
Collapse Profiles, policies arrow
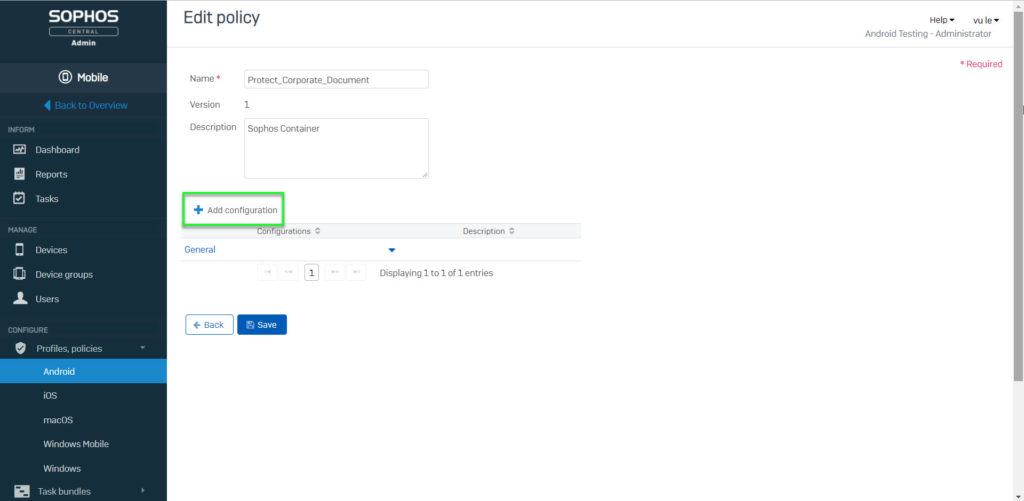pos(142,347)
